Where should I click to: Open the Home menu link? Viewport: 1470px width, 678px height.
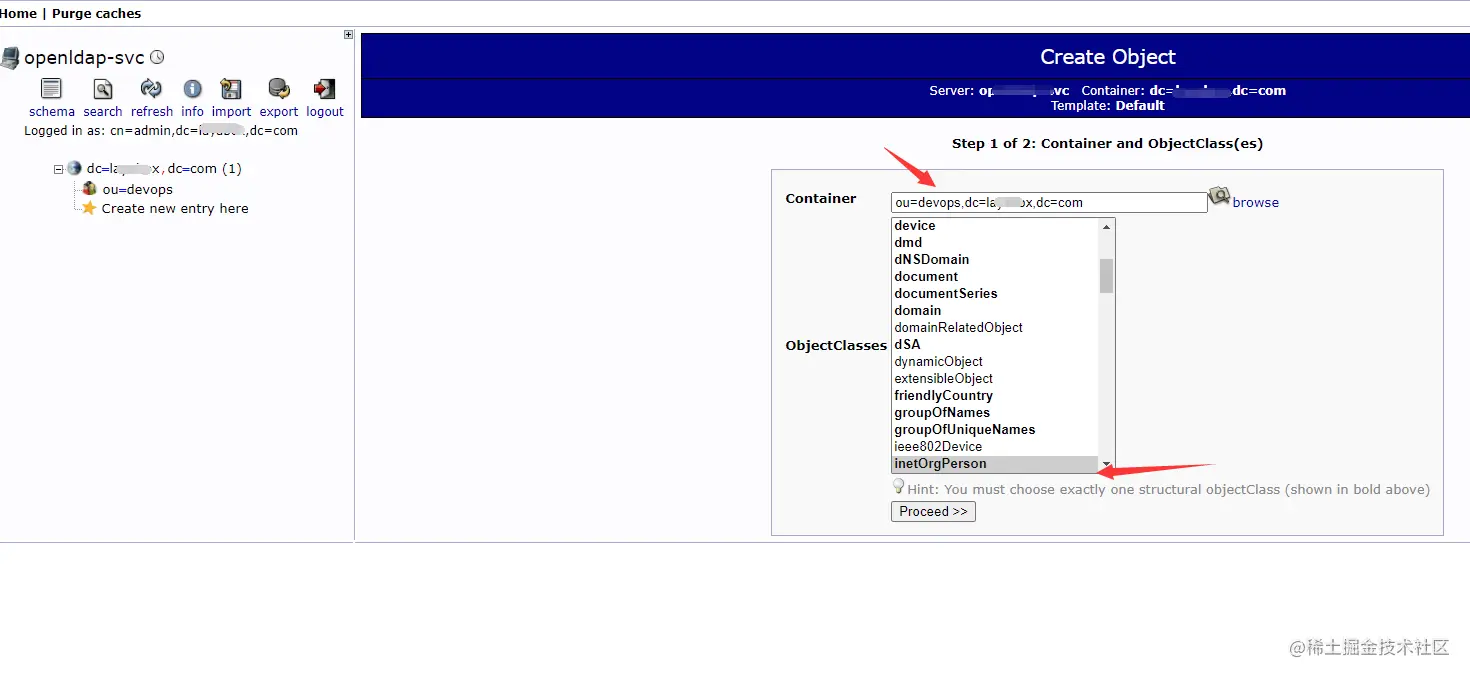pyautogui.click(x=18, y=14)
